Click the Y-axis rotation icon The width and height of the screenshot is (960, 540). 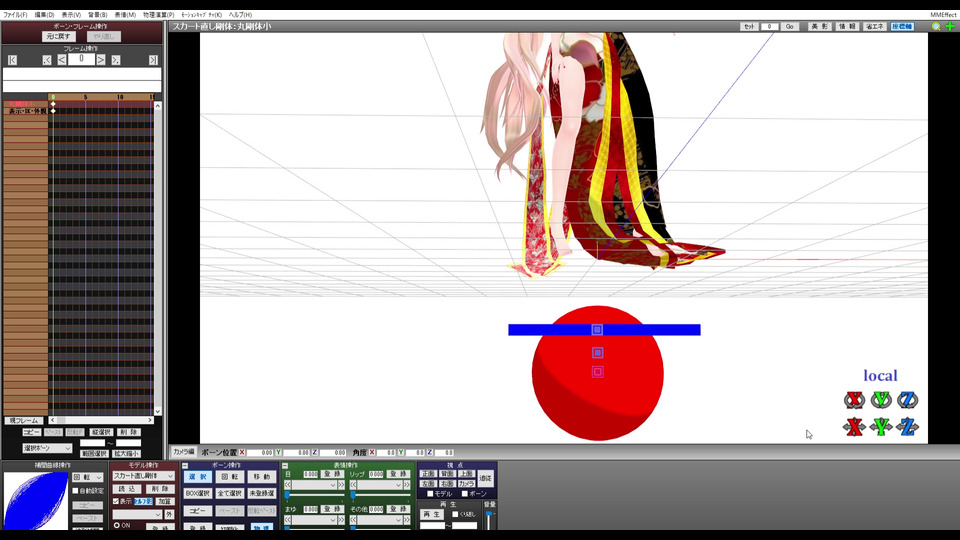click(x=881, y=400)
